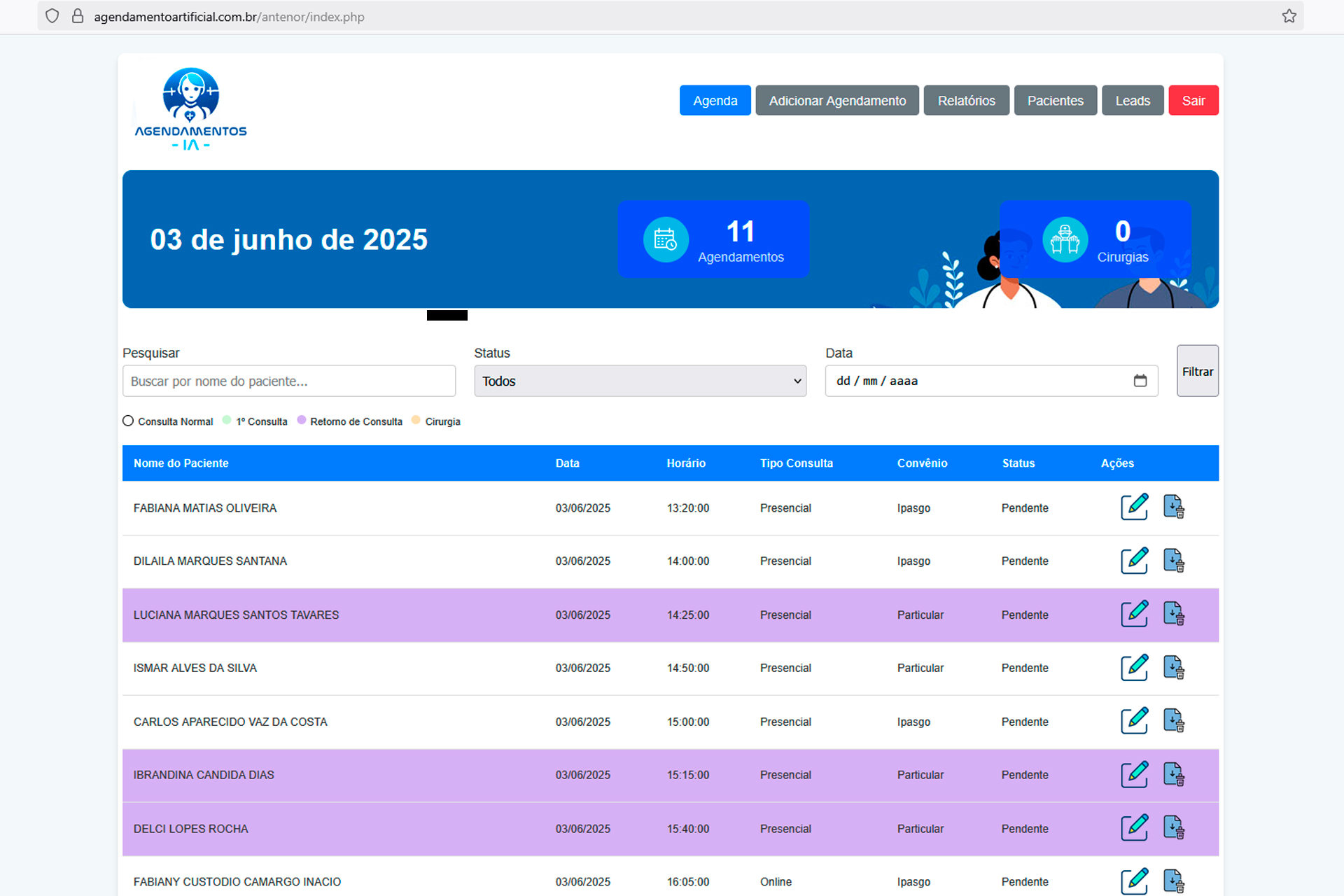Select patient name IBRANDINA CANDIDA DIAS
Screen dimensions: 1344x896
pyautogui.click(x=204, y=775)
